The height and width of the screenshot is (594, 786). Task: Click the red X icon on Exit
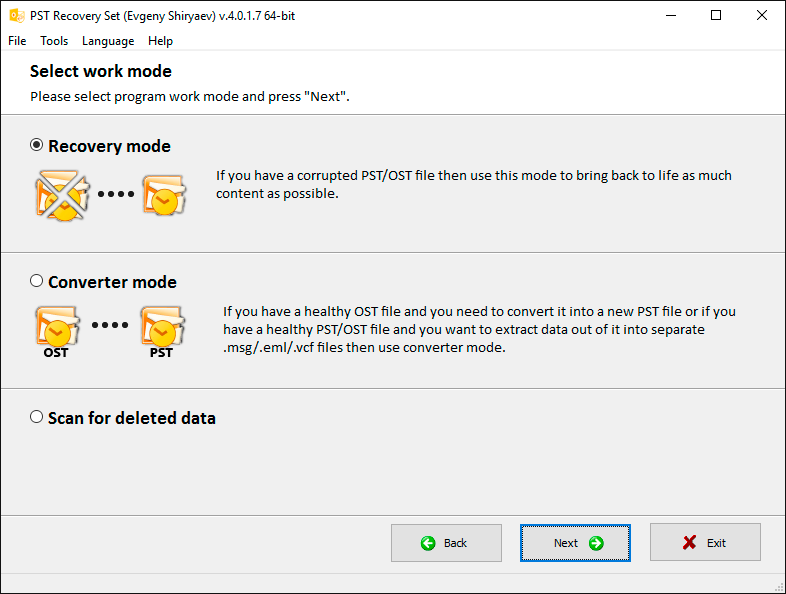point(690,543)
